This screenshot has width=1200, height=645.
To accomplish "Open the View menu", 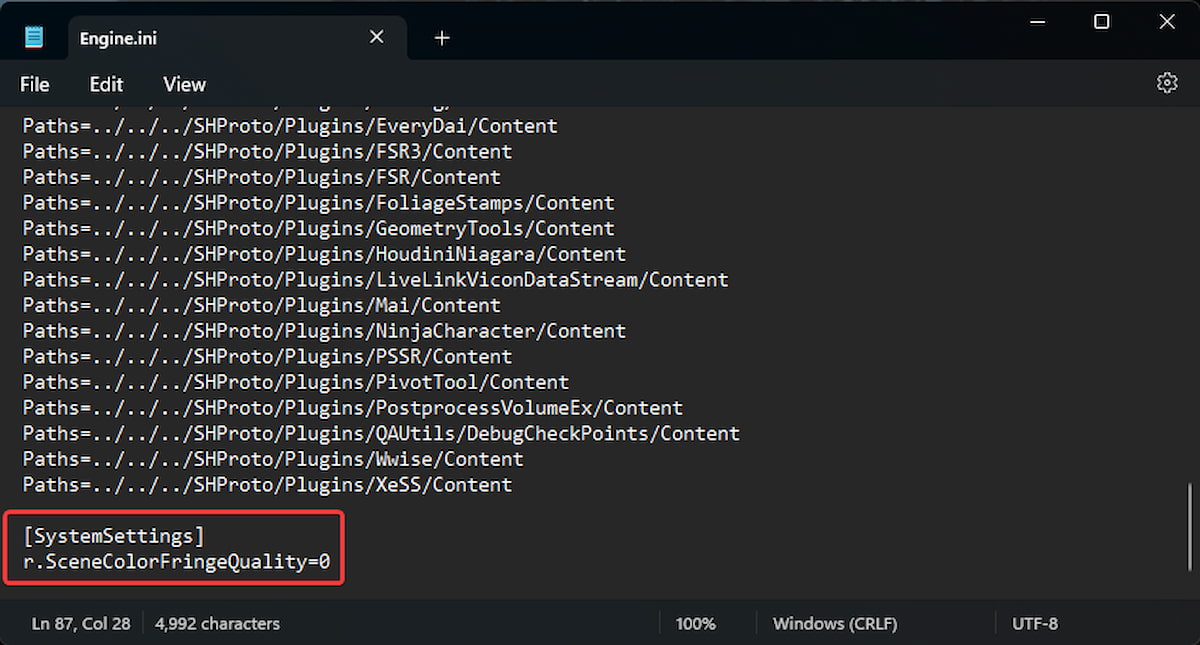I will coord(184,85).
